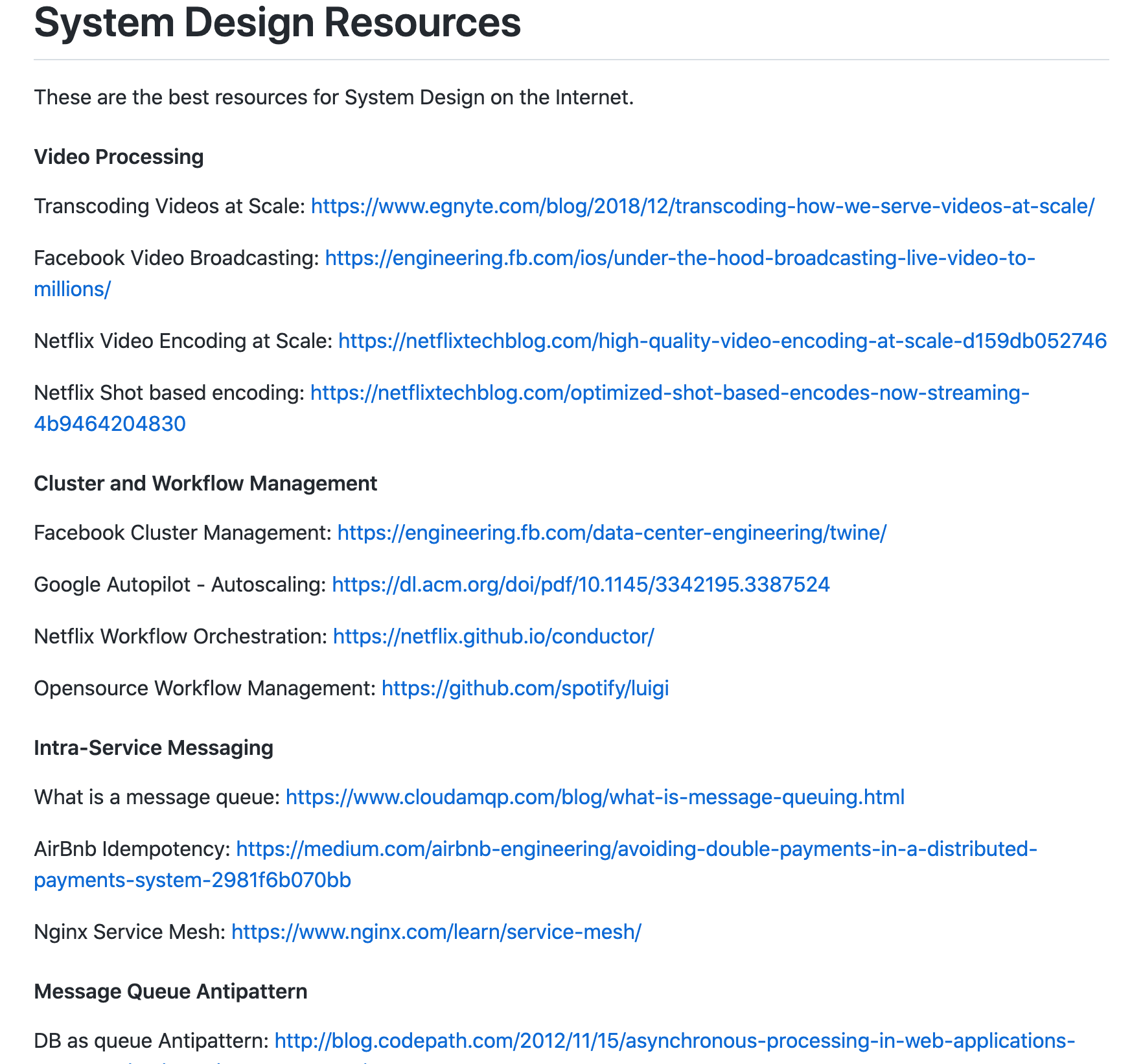Click the 'AirBnb Idempotency:' label
1143x1064 pixels.
point(132,849)
